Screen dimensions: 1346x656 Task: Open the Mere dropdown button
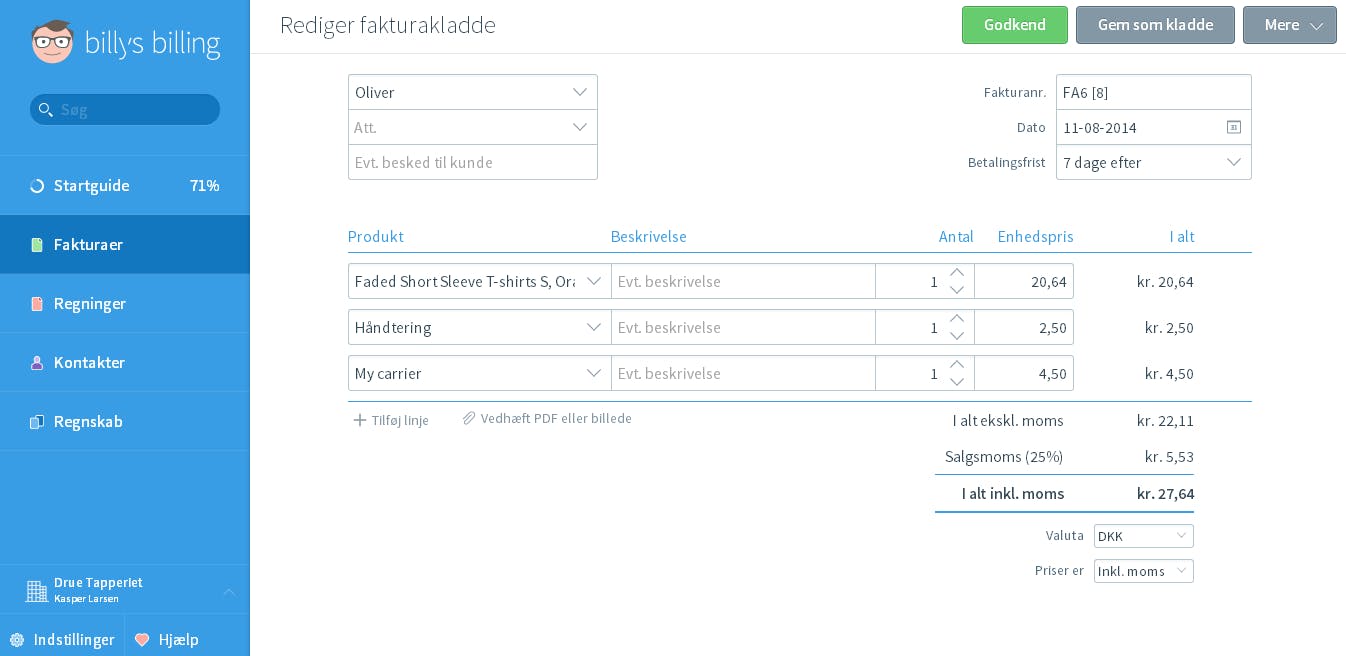coord(1290,25)
